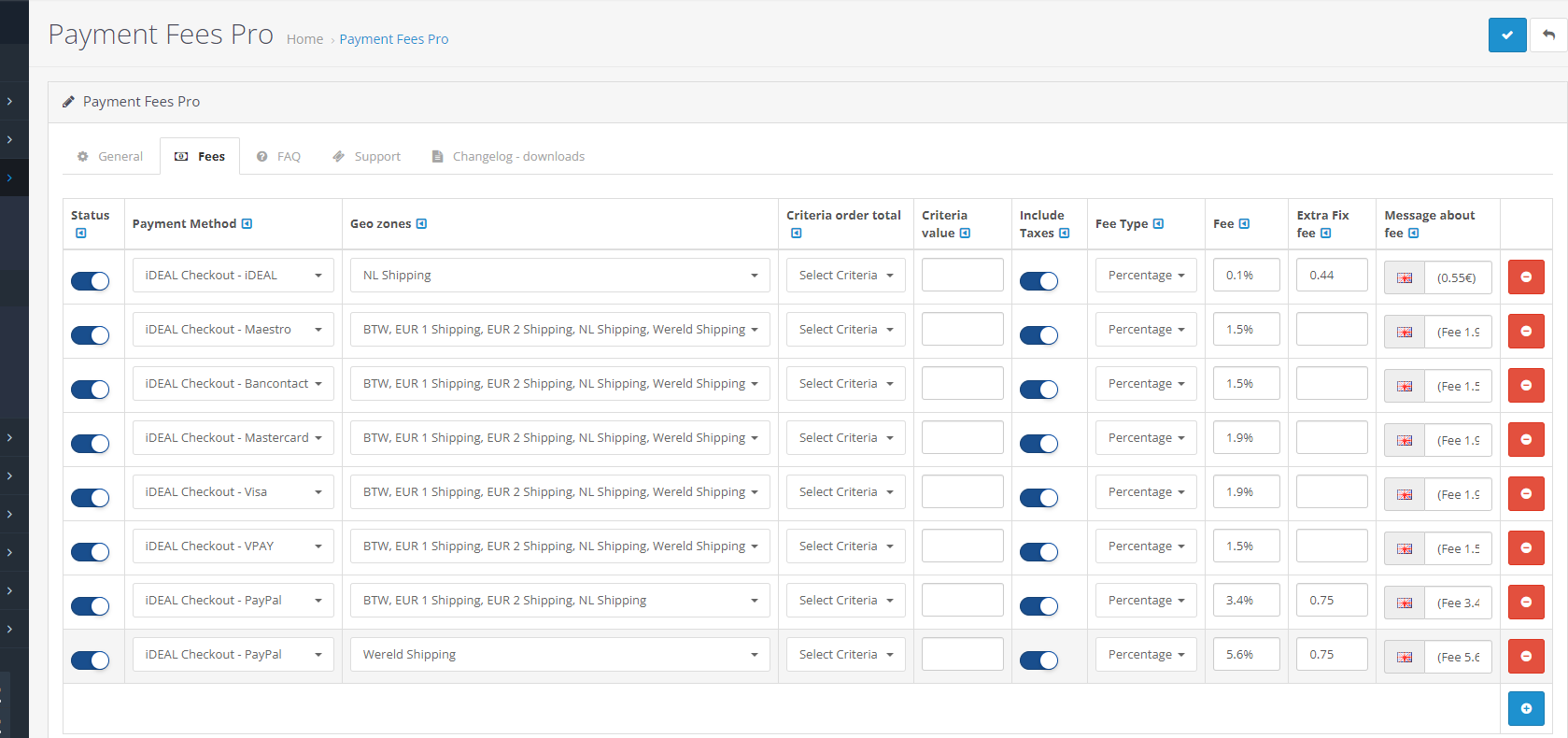
Task: Click the blue save checkmark button
Action: point(1506,35)
